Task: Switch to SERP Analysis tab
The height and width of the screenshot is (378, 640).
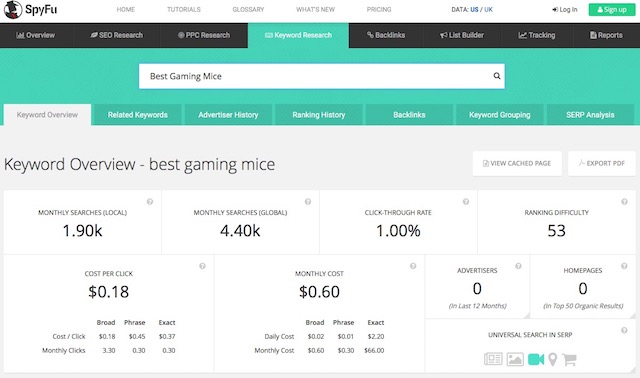Action: [x=590, y=115]
